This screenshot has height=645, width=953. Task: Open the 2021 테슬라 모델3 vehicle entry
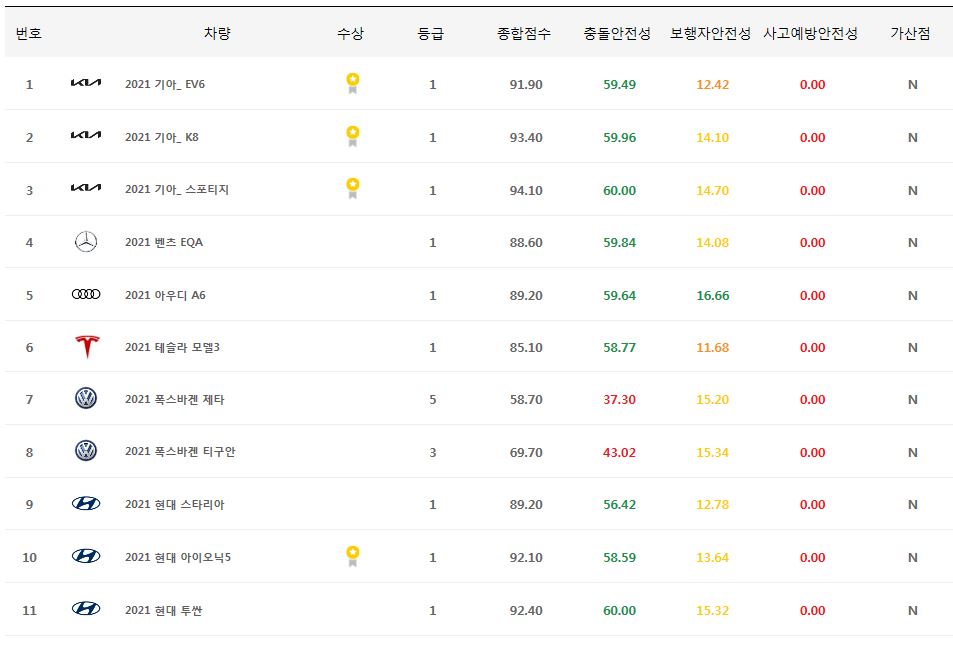point(173,348)
